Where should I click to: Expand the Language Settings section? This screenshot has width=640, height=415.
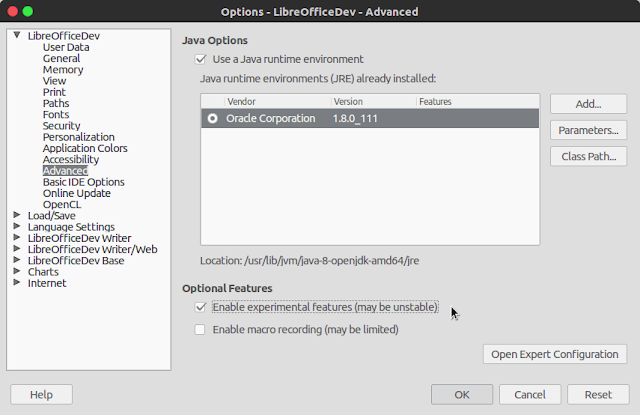[x=17, y=226]
